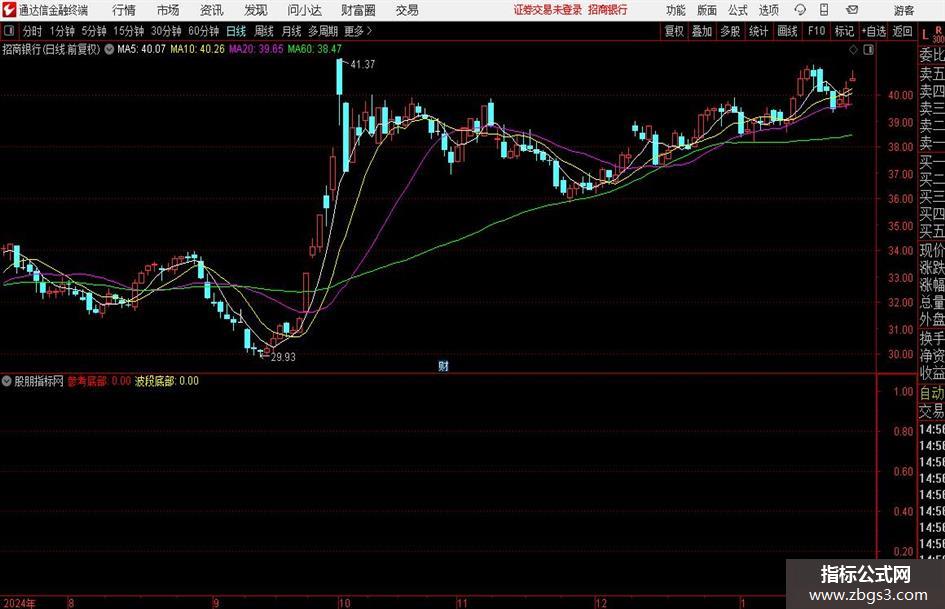Click the MA10: 40.26 indicator label

click(x=197, y=49)
